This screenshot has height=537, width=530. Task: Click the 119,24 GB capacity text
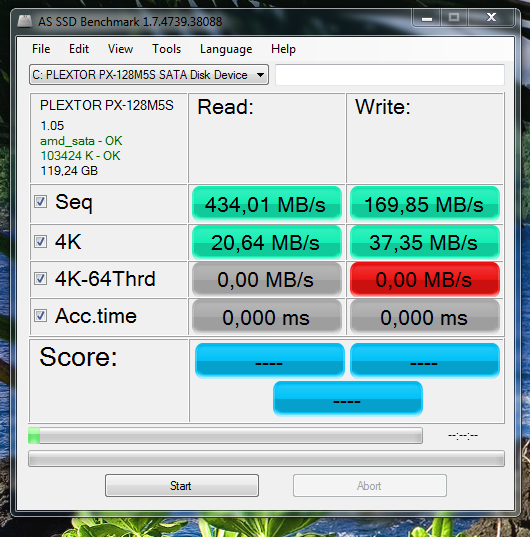pos(69,171)
